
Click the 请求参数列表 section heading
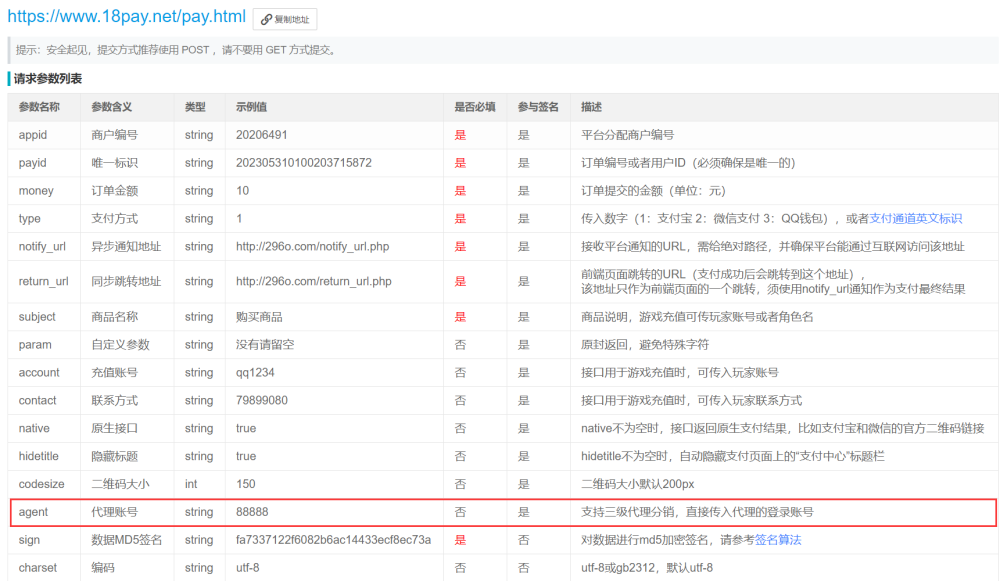pyautogui.click(x=48, y=78)
